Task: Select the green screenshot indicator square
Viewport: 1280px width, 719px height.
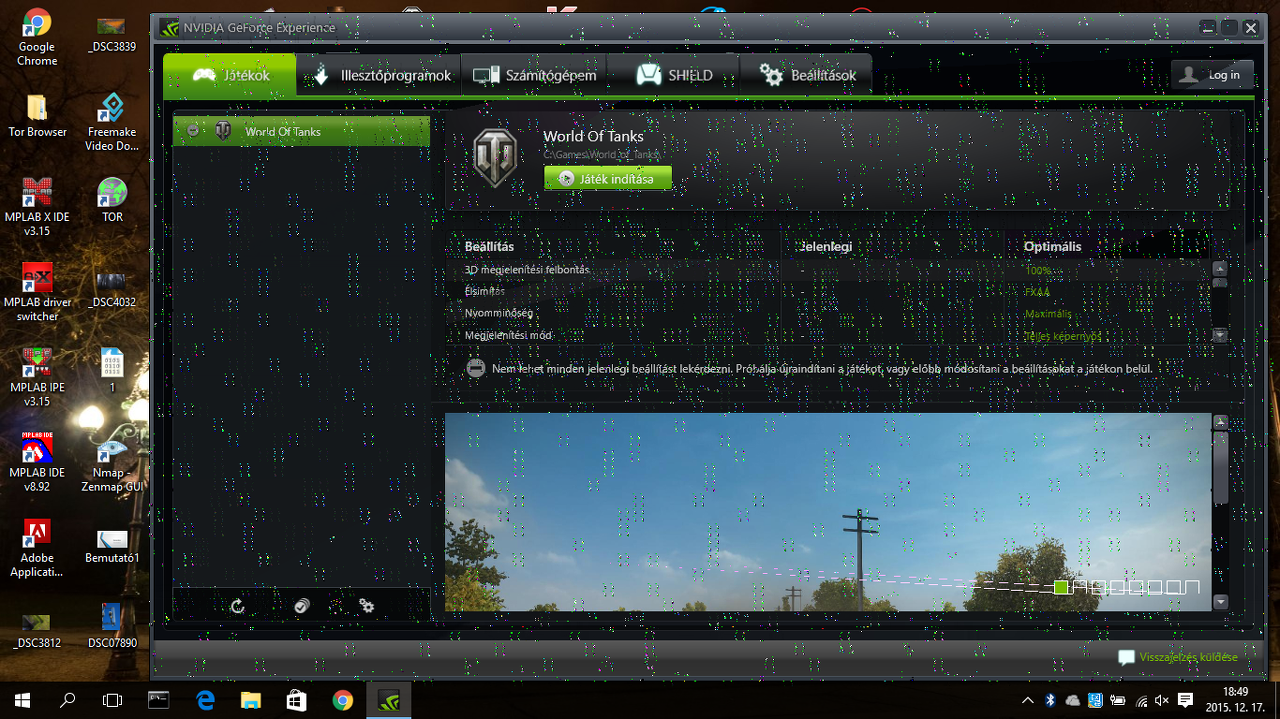Action: point(1061,587)
